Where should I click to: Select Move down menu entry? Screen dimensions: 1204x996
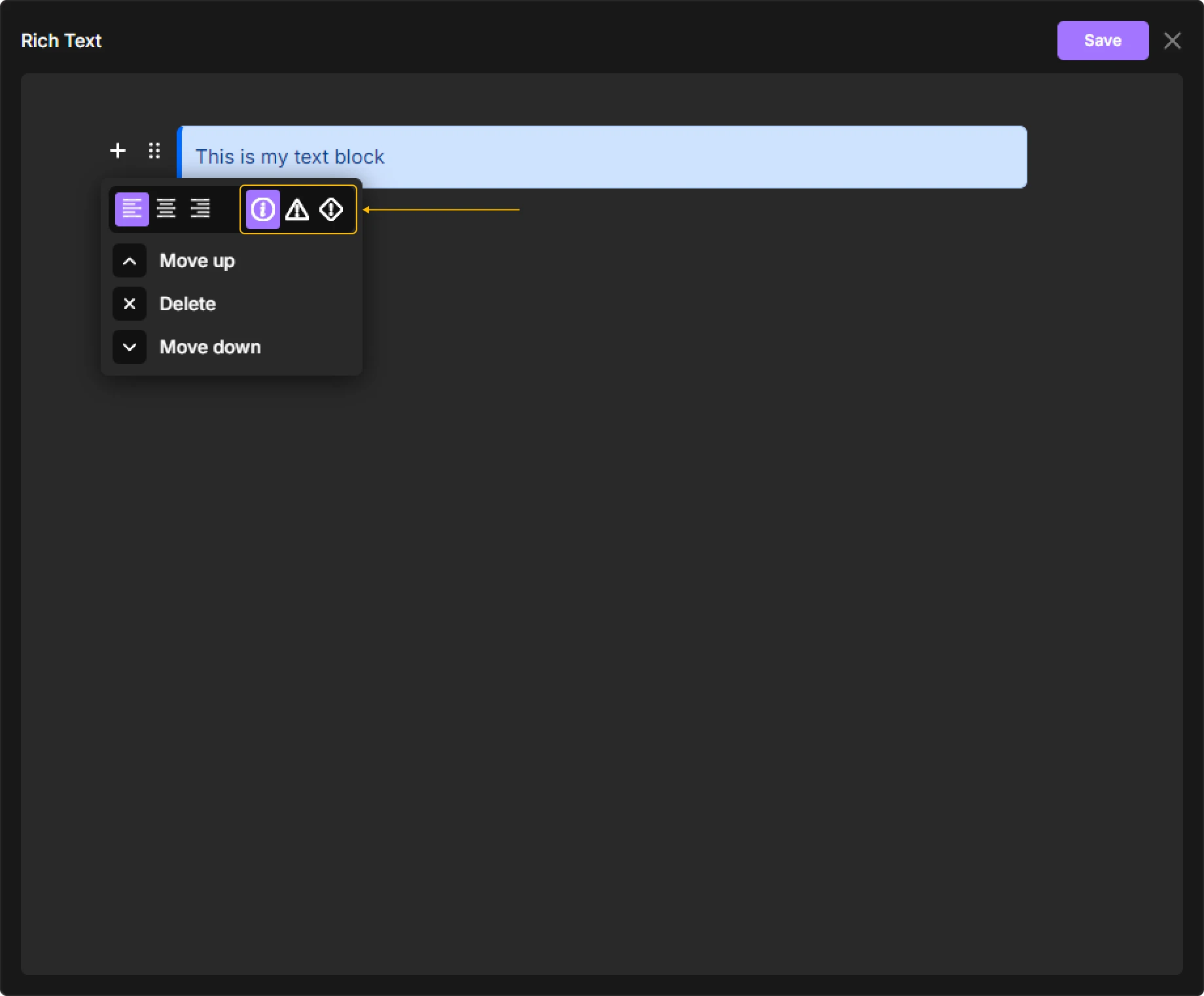coord(232,347)
